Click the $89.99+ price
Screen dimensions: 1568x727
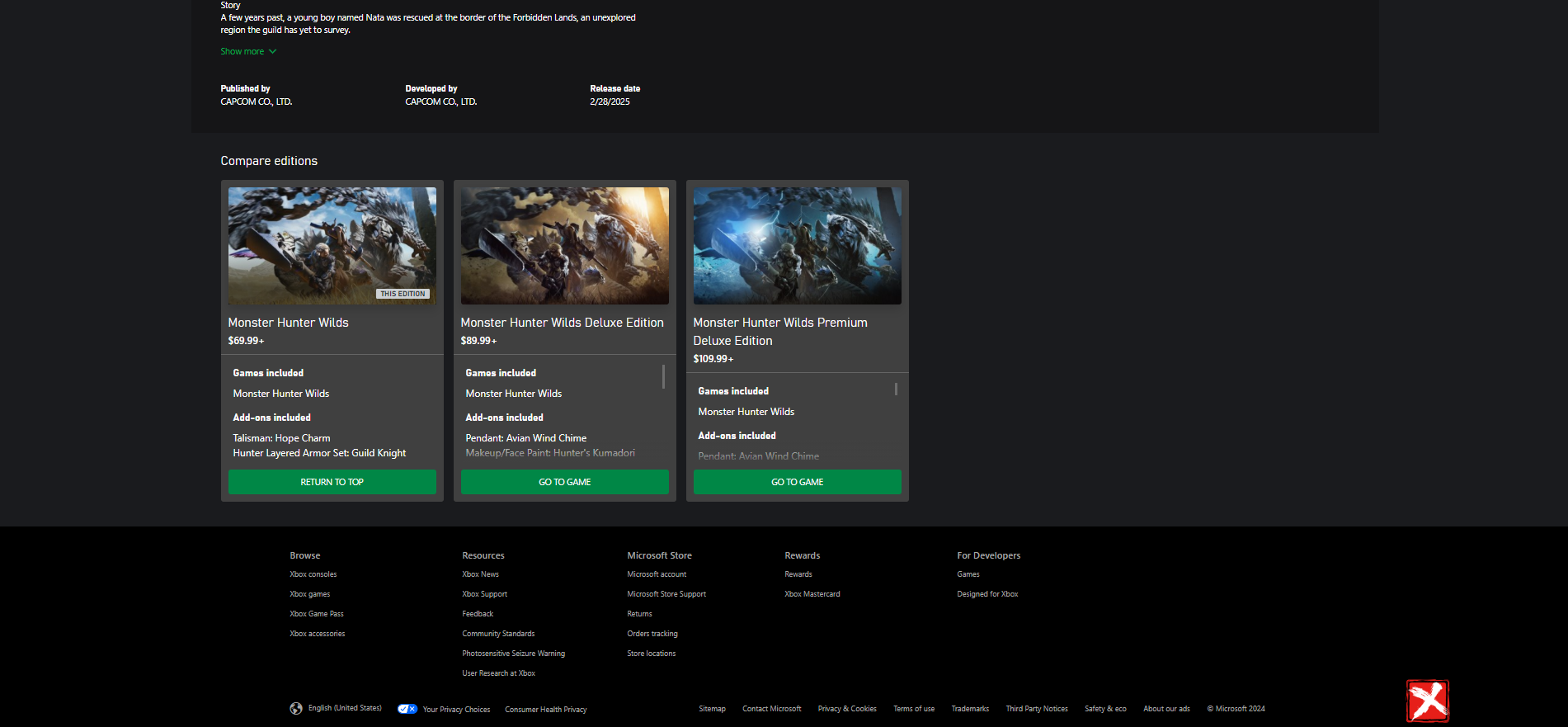click(x=478, y=341)
